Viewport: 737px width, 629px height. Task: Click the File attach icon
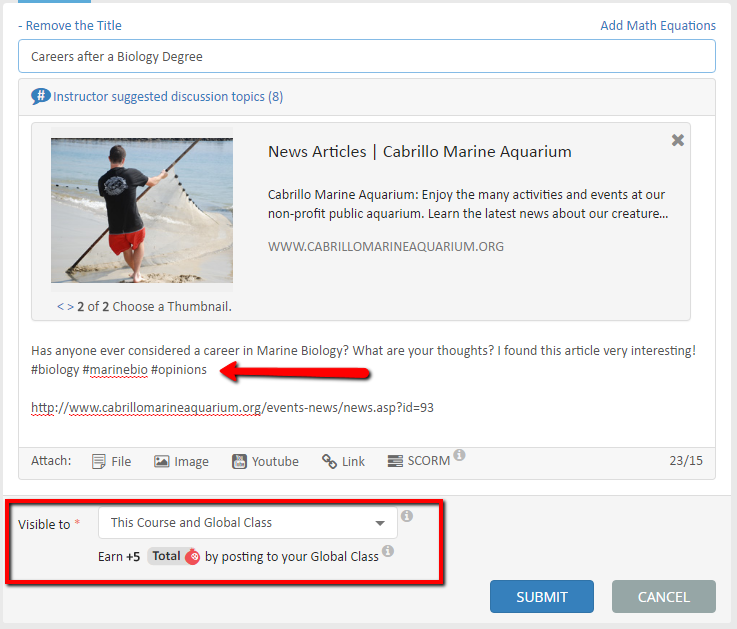click(99, 462)
